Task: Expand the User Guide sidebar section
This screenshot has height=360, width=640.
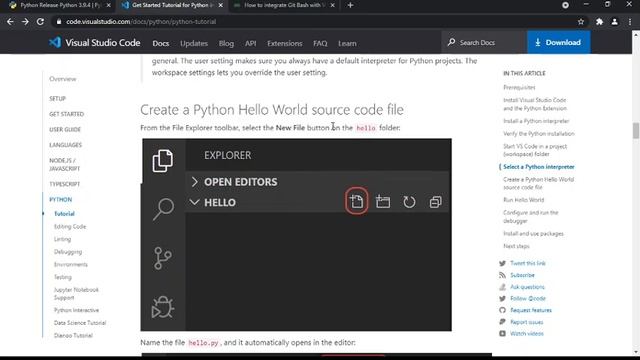Action: pyautogui.click(x=65, y=129)
